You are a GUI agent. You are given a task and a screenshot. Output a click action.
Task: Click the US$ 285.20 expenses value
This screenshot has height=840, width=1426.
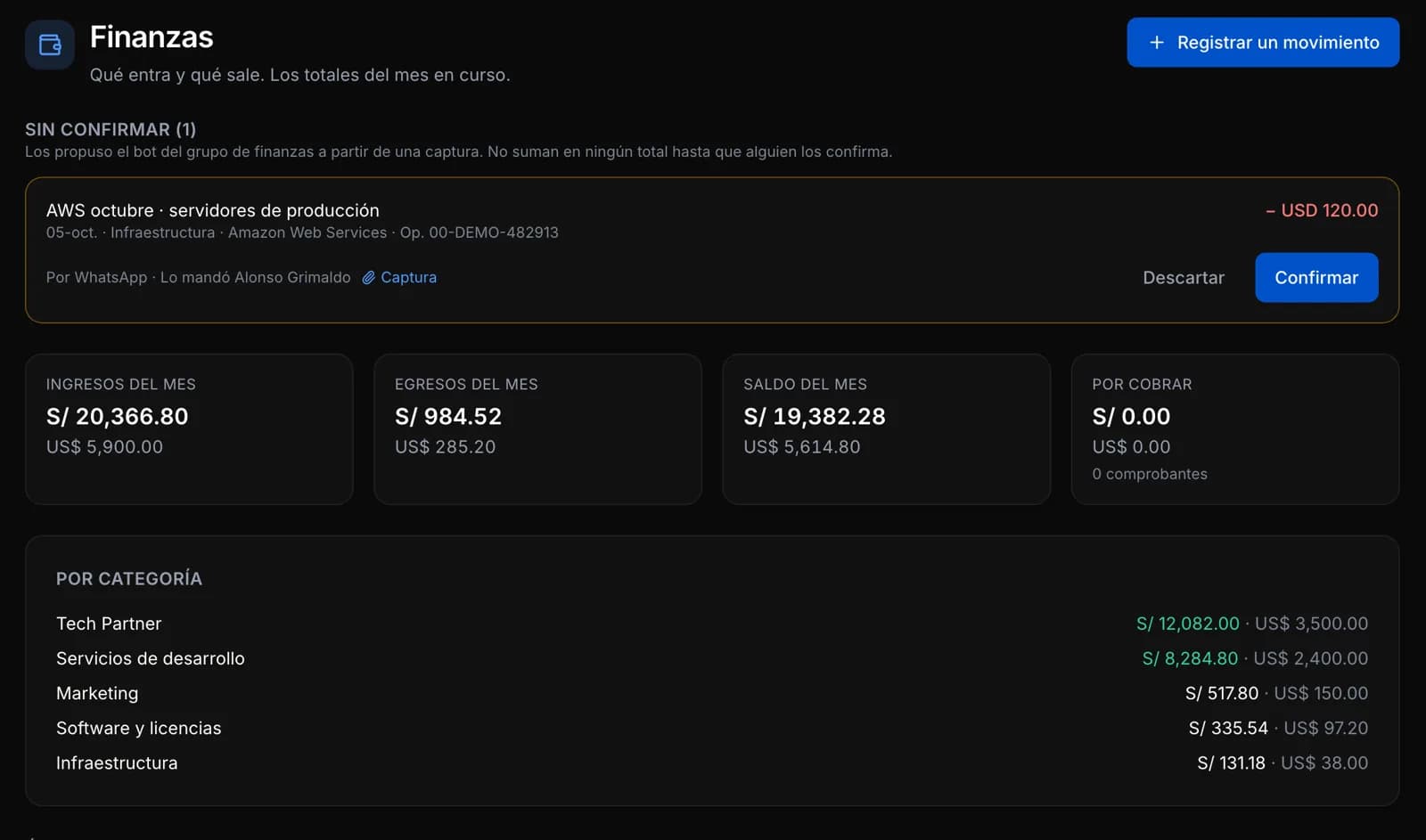pyautogui.click(x=445, y=446)
